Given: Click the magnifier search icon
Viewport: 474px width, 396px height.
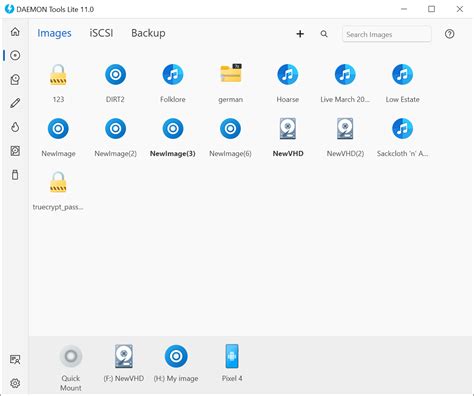Looking at the screenshot, I should coord(324,34).
